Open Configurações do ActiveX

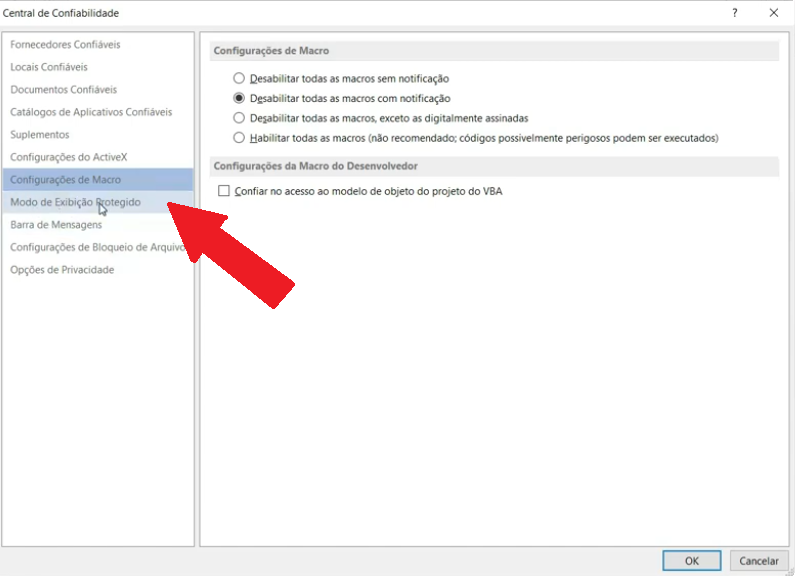(x=68, y=157)
